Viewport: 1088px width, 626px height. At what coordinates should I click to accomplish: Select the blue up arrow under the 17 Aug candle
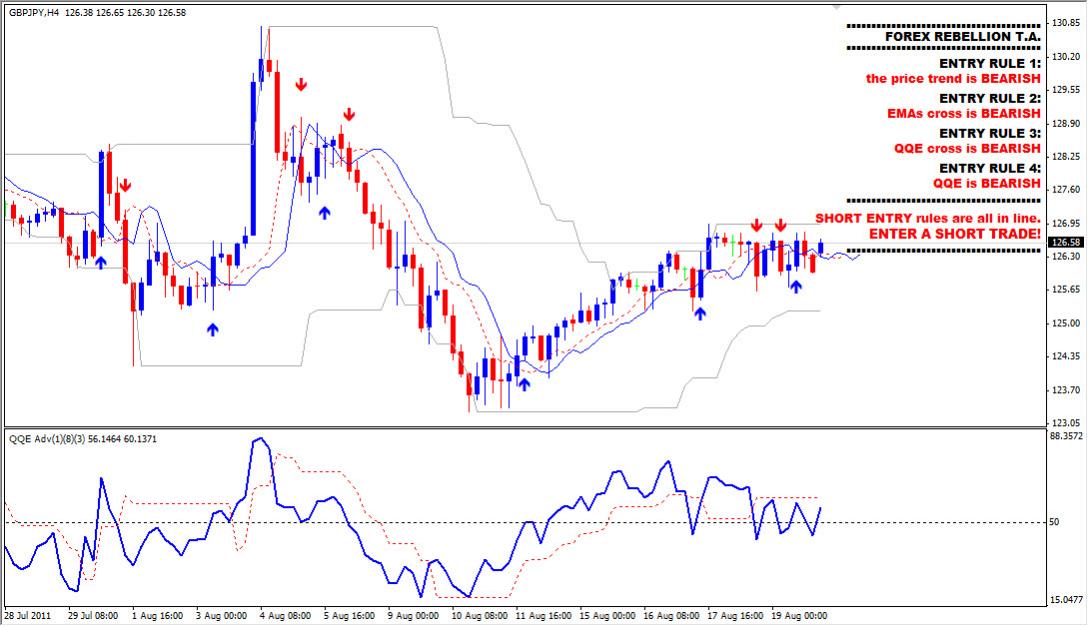point(700,313)
